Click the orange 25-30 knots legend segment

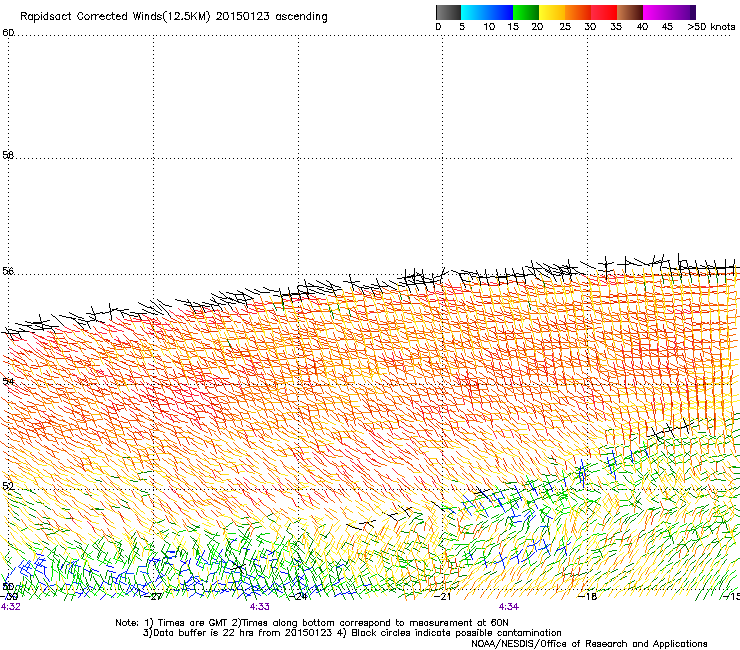578,12
